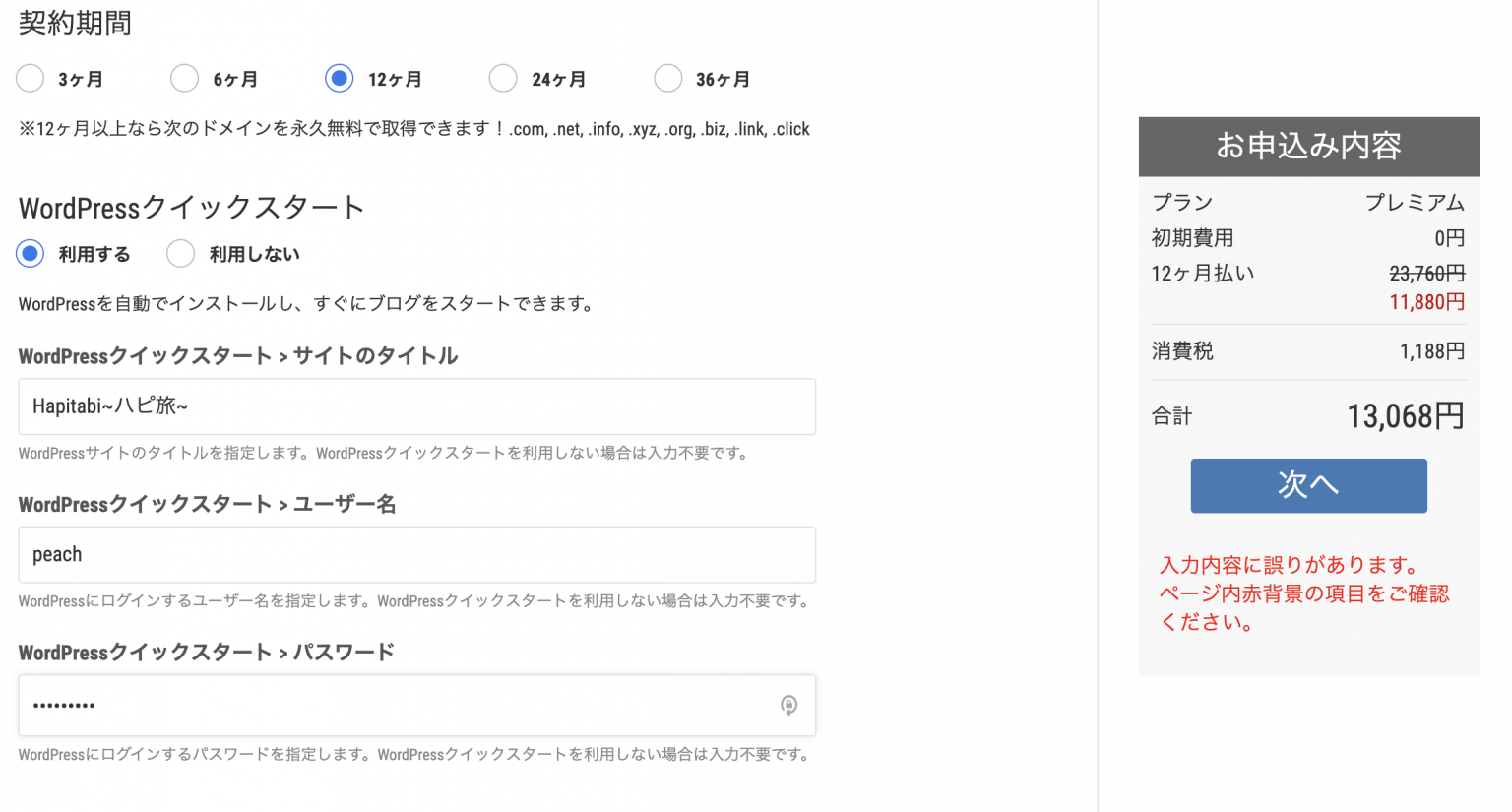This screenshot has height=812, width=1512.
Task: Click the site title field containing Hapitabi
Action: pos(416,406)
